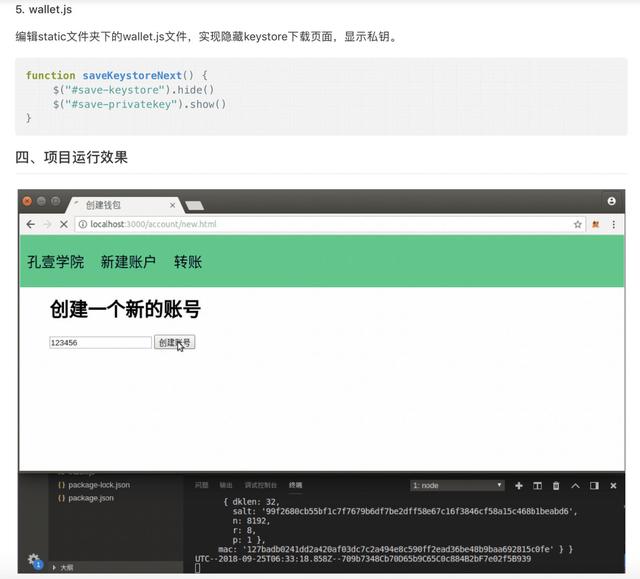Open a new browser tab
This screenshot has height=579, width=640.
(195, 205)
